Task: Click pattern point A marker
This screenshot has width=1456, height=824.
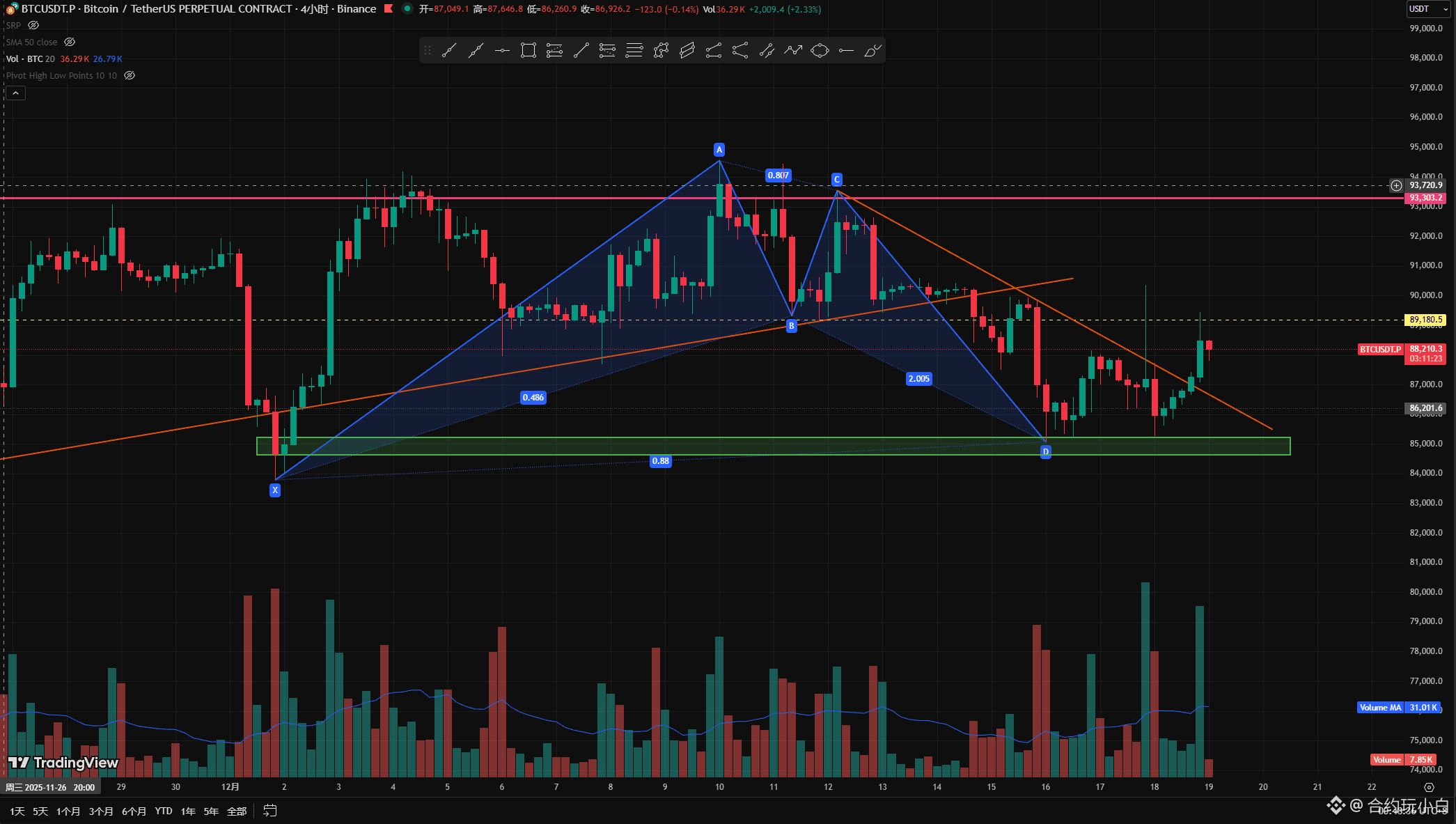Action: (719, 150)
